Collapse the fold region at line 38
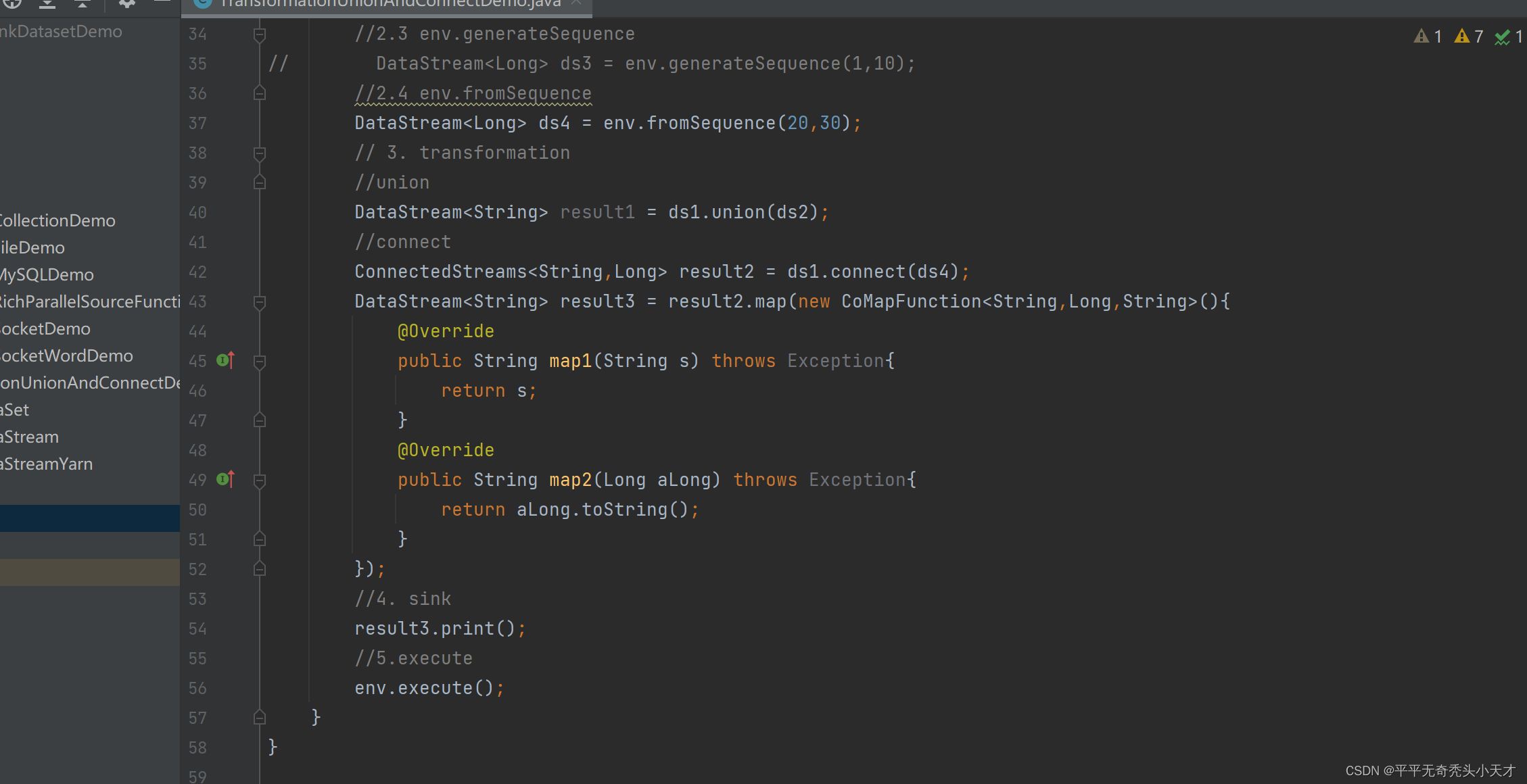Screen dimensions: 1527x784 259,153
